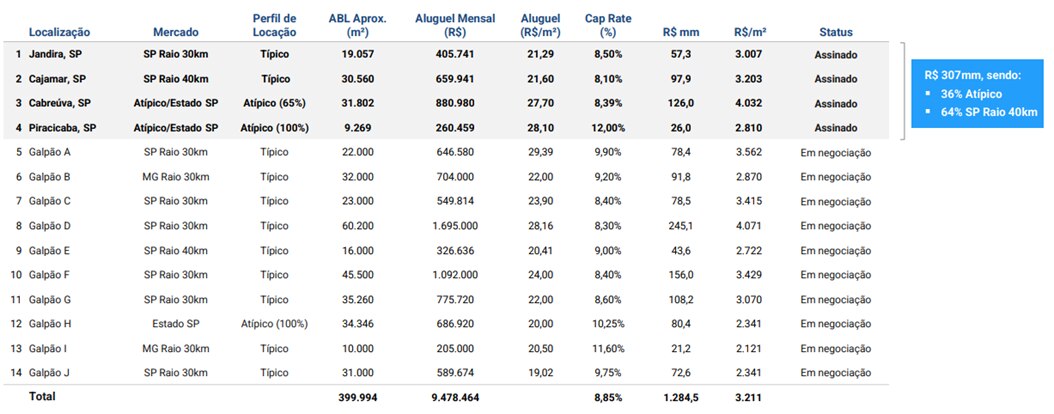Select the Piracicaba, SP location cell
Image resolution: width=1054 pixels, height=414 pixels.
tap(63, 128)
